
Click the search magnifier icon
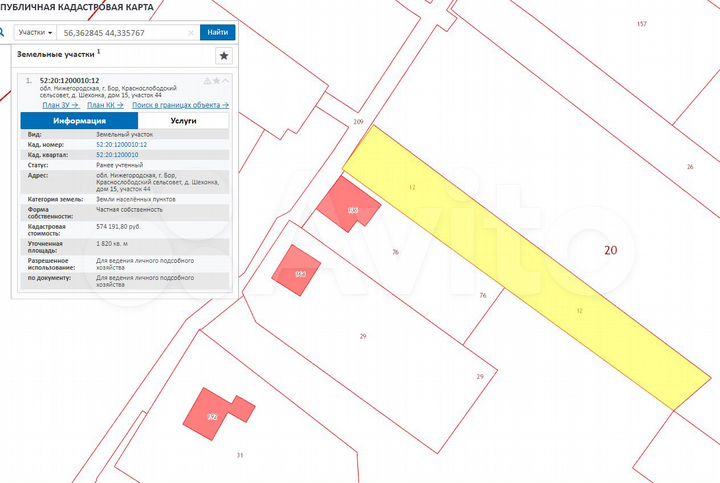pos(5,32)
